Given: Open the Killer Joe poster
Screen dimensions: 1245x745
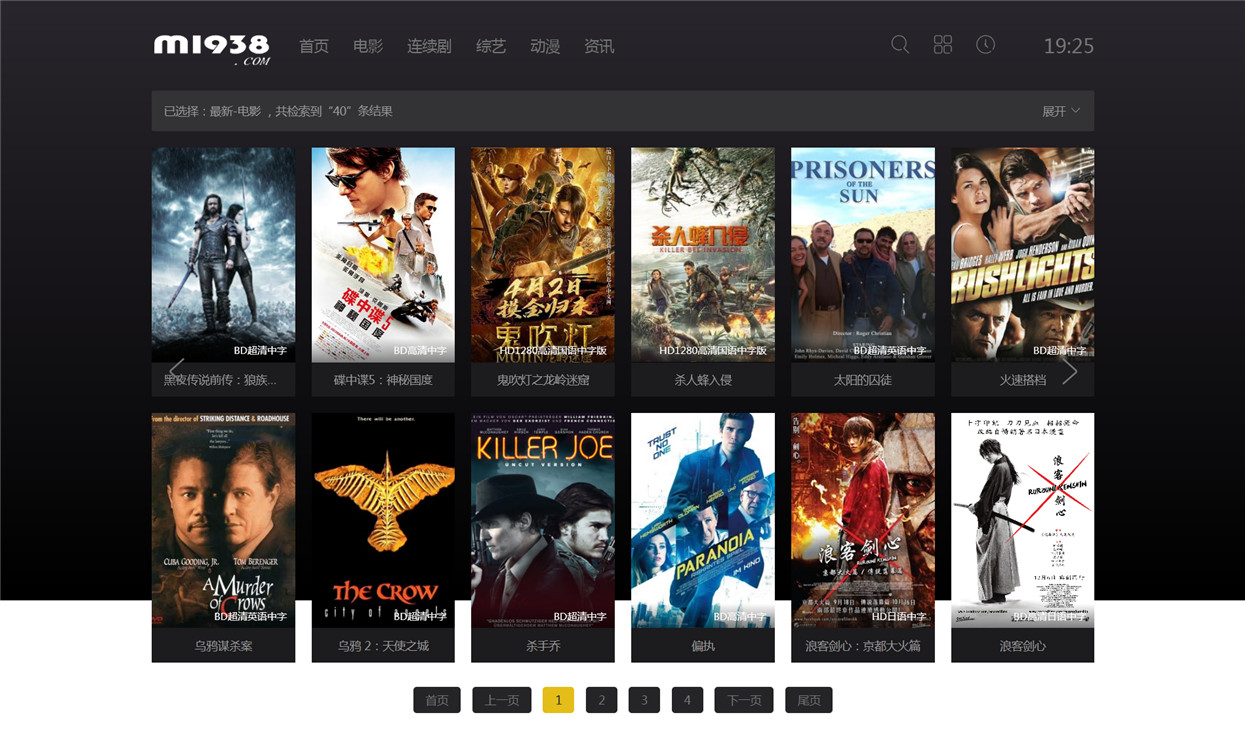Looking at the screenshot, I should tap(543, 520).
